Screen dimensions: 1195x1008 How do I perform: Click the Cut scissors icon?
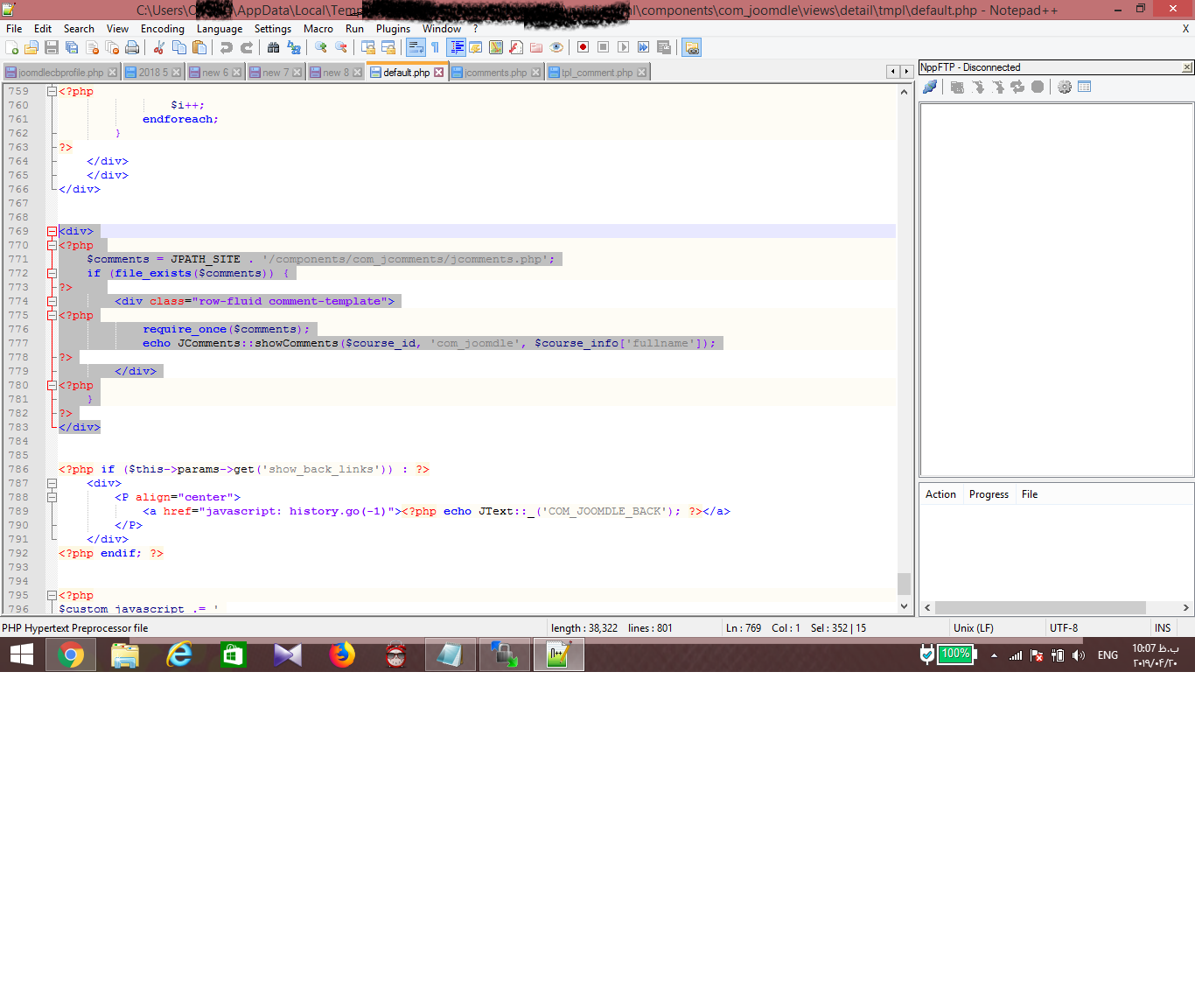coord(159,47)
